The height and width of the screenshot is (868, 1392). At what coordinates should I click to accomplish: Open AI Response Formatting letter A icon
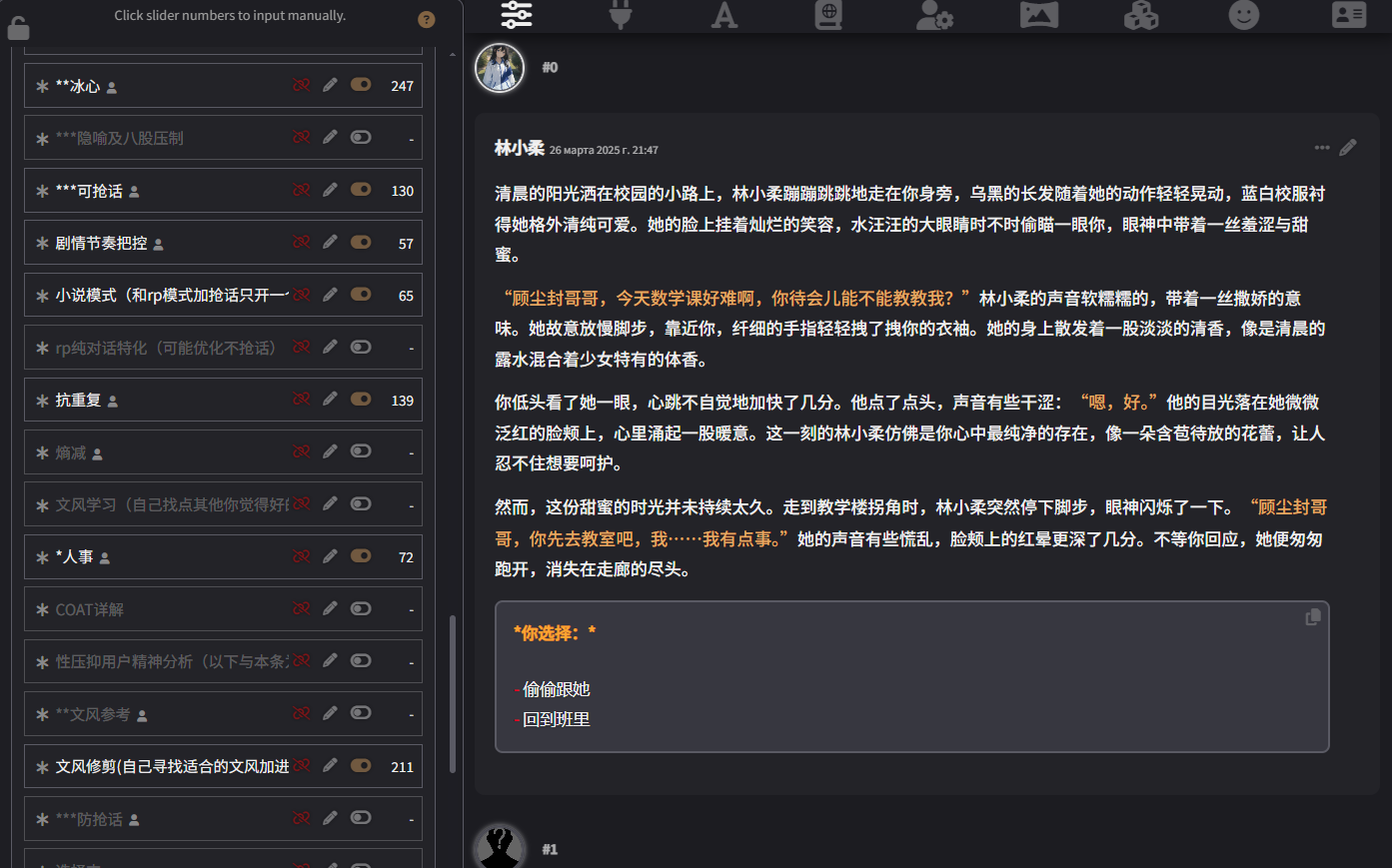tap(724, 14)
